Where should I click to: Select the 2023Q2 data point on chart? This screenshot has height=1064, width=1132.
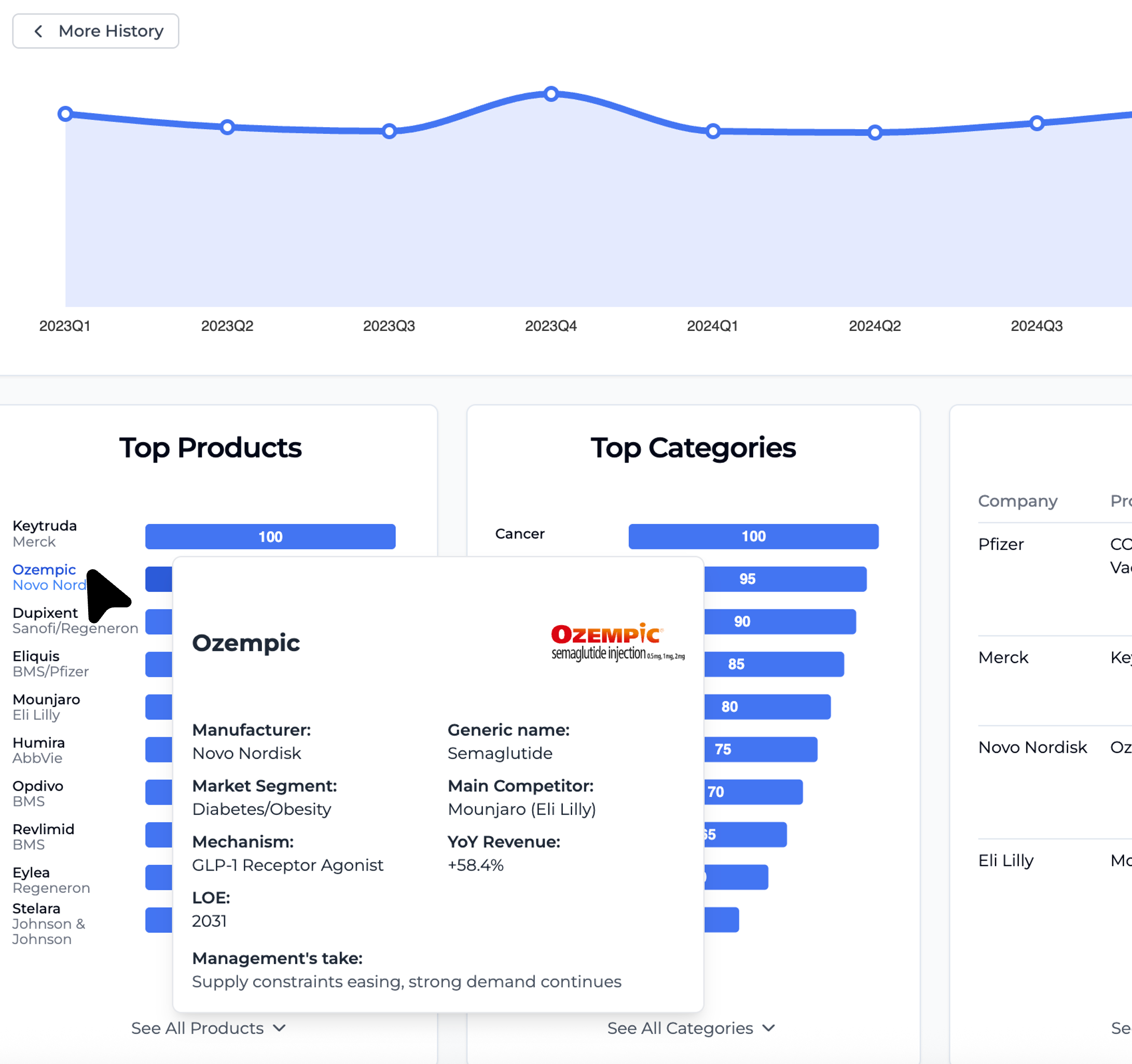(x=227, y=127)
